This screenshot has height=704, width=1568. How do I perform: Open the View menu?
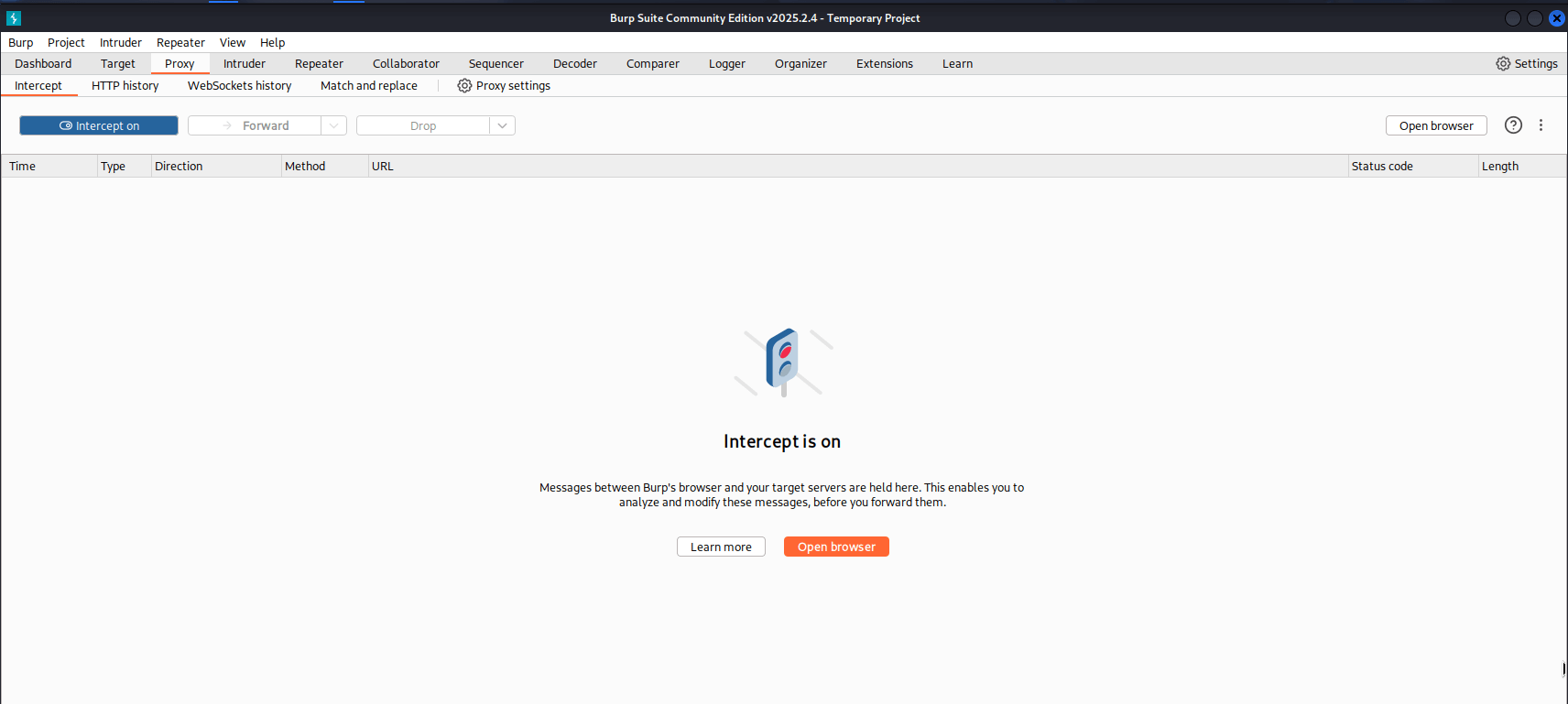(x=233, y=43)
